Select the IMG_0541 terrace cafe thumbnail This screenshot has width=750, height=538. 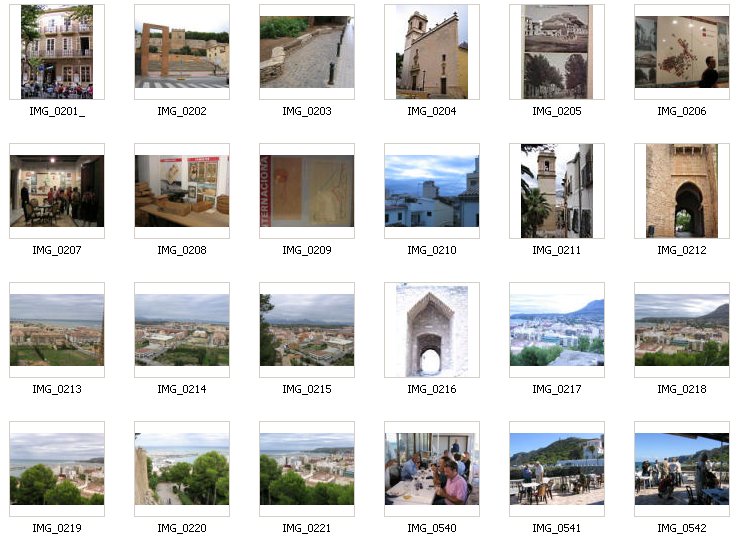tap(557, 469)
